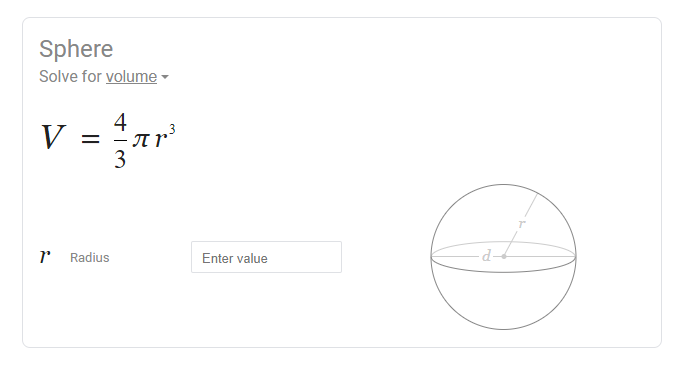Click the dropdown arrow beside volume
679x368 pixels.
[x=165, y=77]
